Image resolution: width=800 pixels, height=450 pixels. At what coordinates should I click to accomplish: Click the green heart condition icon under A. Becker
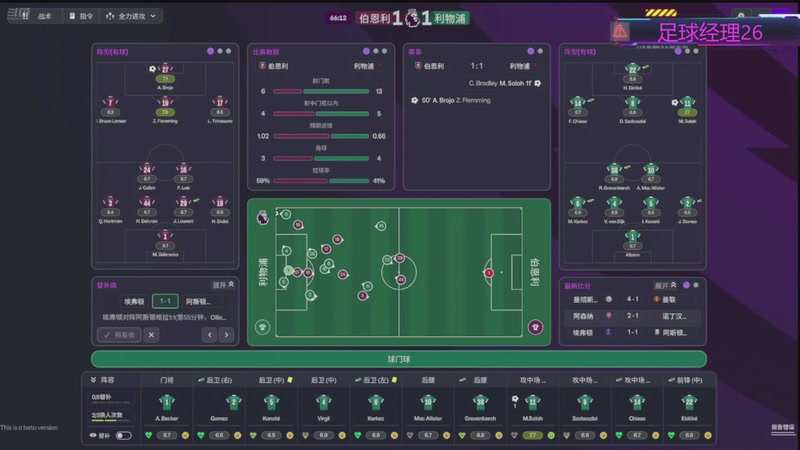tap(148, 435)
